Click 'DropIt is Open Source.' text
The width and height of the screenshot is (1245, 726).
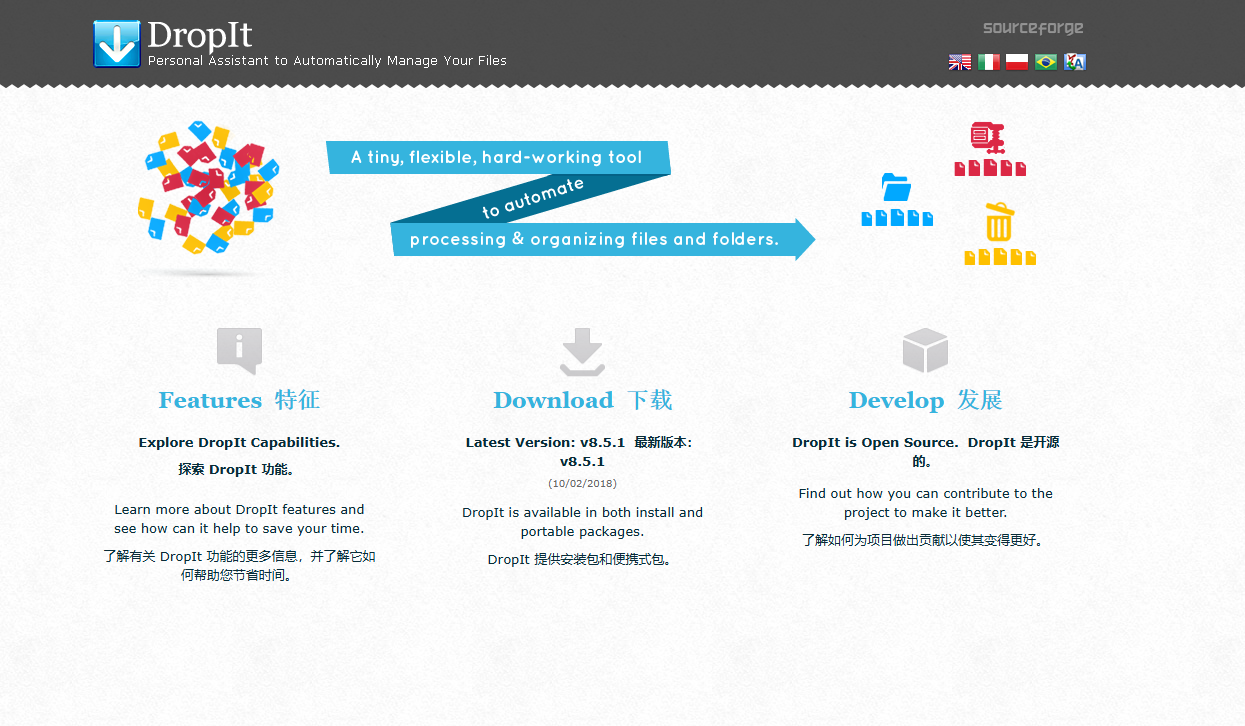[875, 442]
